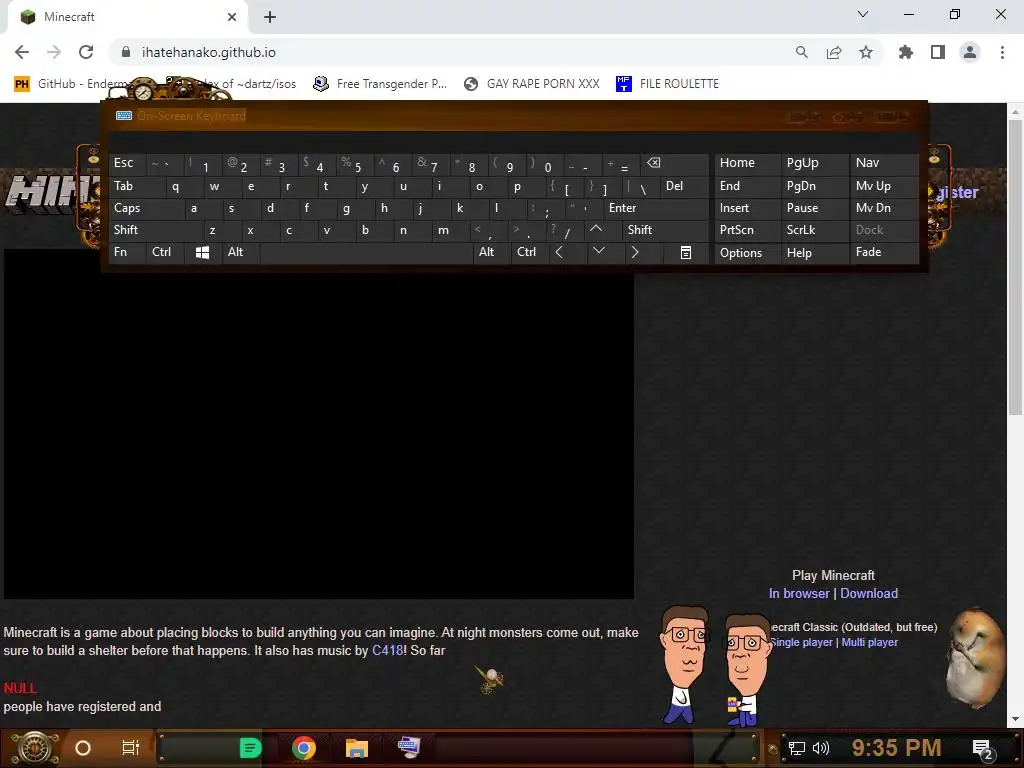
Task: Grab the page vertical scrollbar thumb
Action: click(1015, 266)
